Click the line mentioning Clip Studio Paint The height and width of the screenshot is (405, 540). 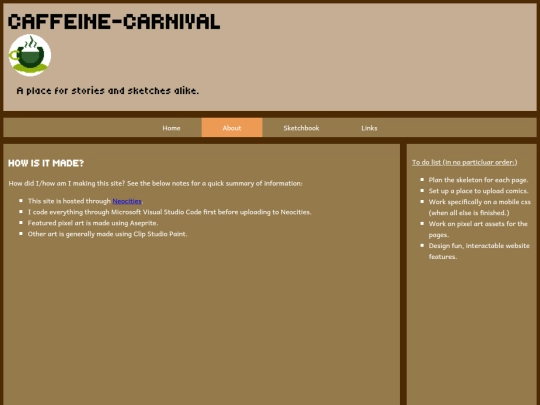tap(107, 234)
